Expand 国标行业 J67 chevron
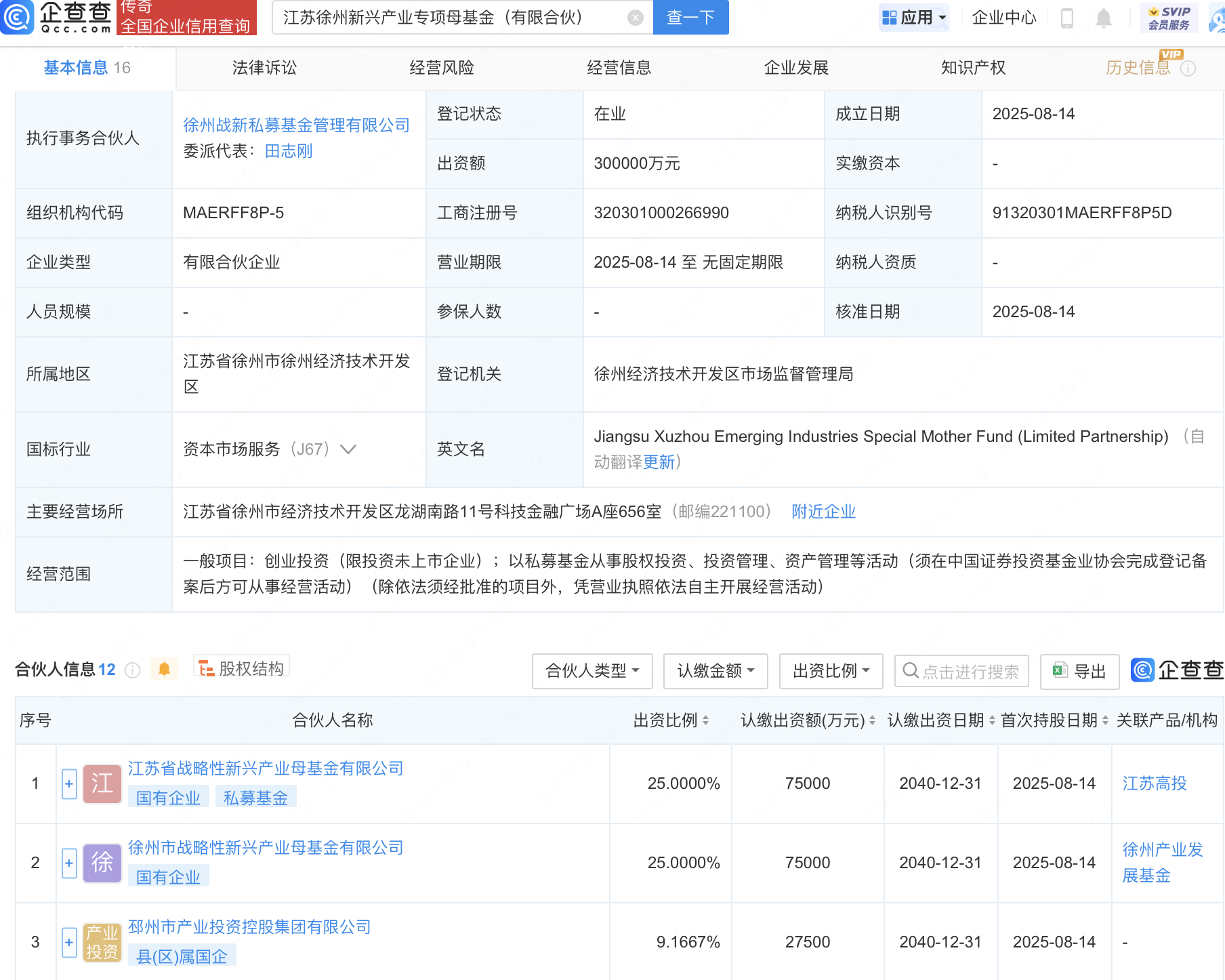The width and height of the screenshot is (1225, 980). pos(348,449)
